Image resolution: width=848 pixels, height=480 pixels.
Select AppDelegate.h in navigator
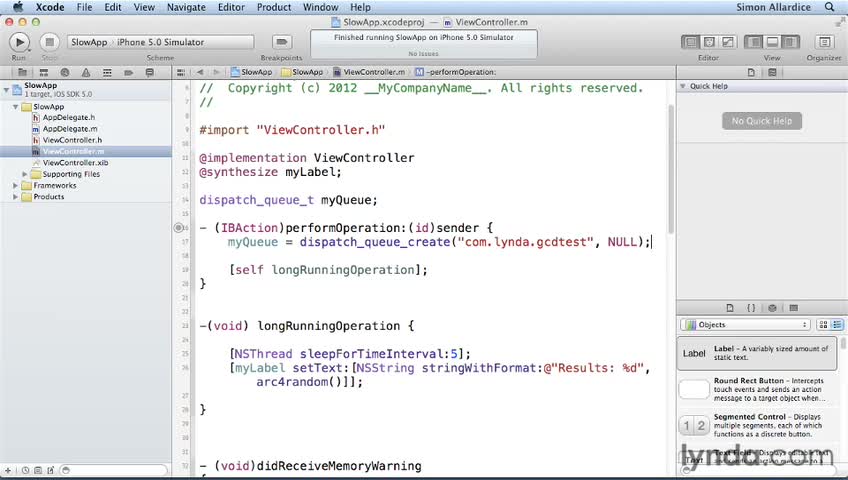click(x=69, y=117)
